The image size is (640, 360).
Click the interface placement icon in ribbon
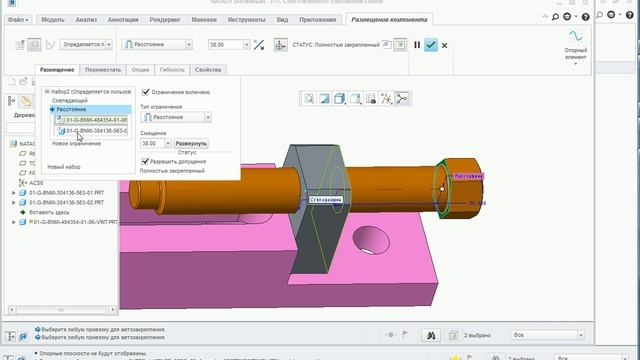[20, 44]
